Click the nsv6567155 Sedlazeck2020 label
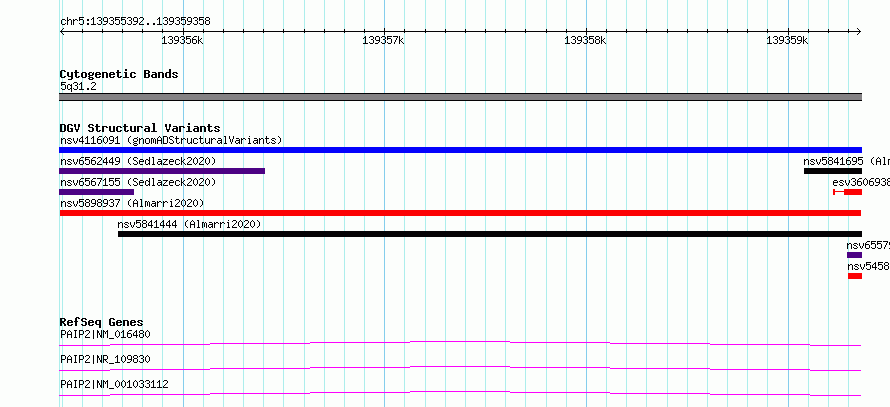890x407 pixels. tap(138, 182)
